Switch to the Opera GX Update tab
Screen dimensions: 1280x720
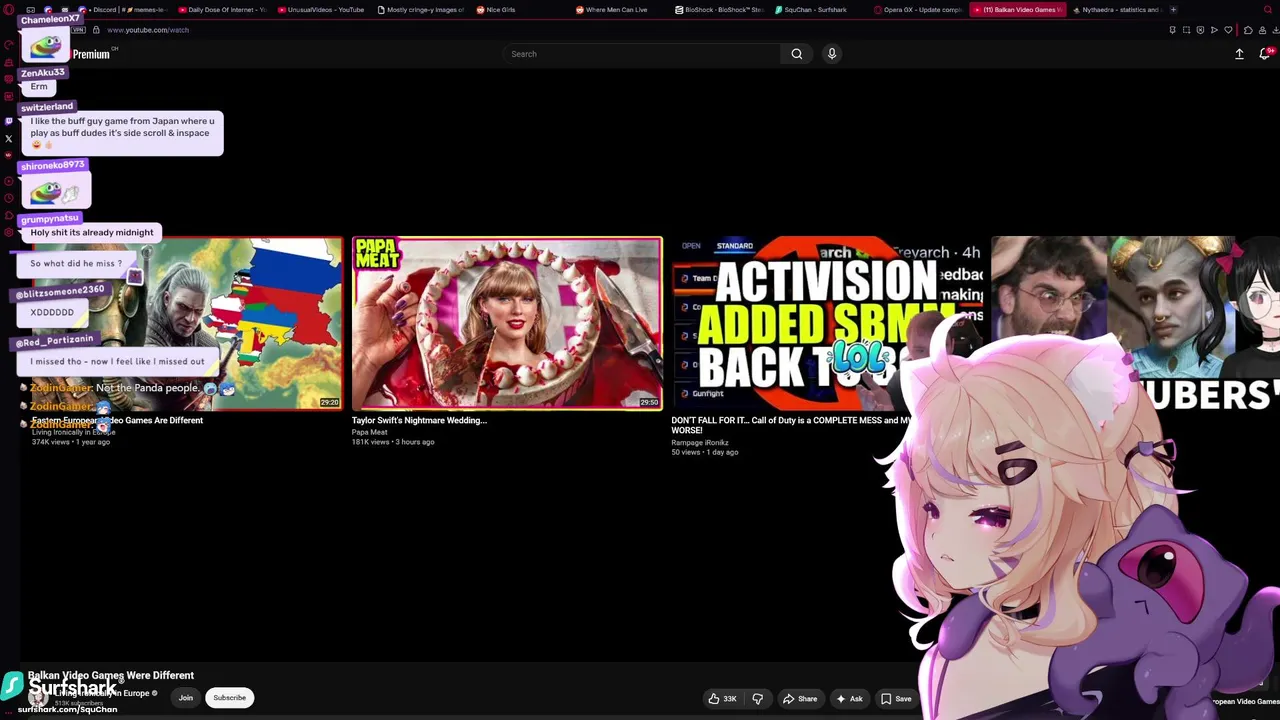click(916, 10)
